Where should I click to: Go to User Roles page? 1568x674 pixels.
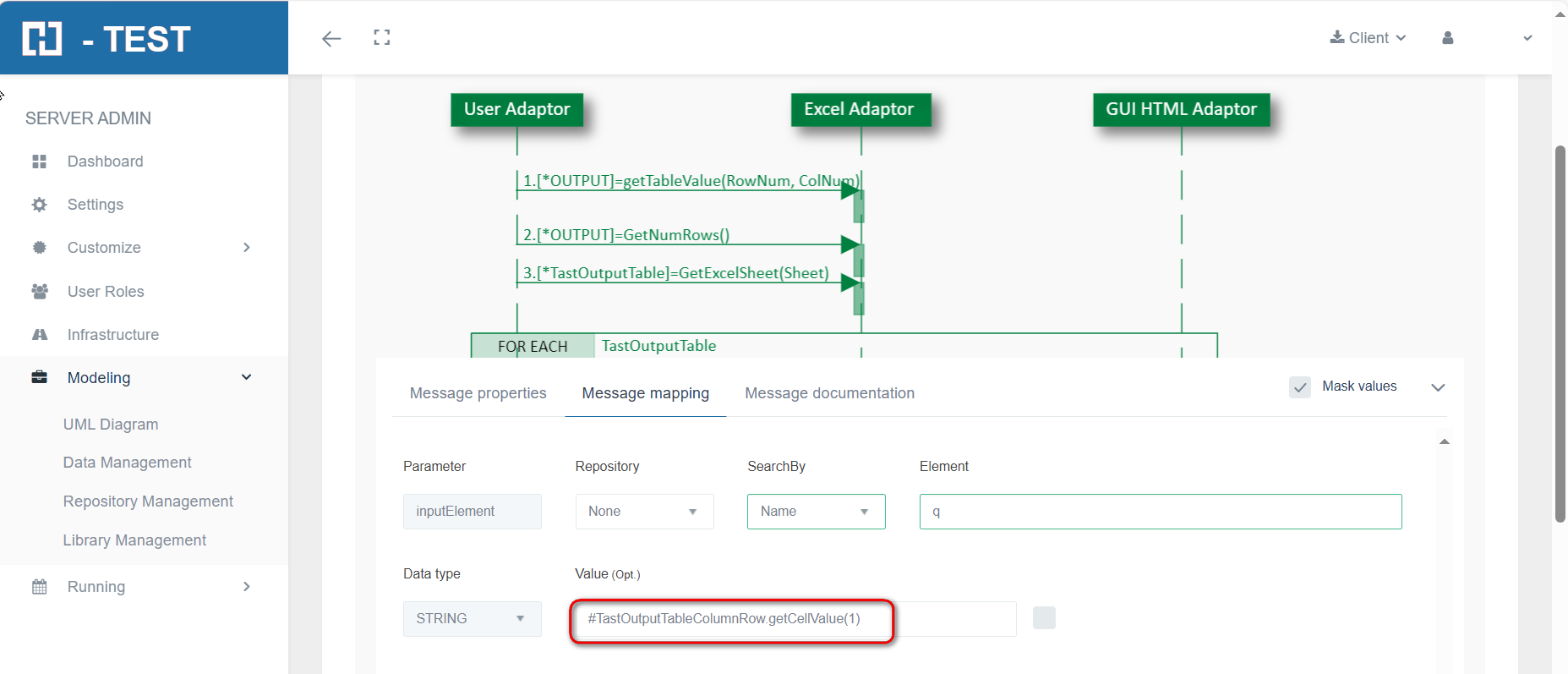tap(106, 292)
